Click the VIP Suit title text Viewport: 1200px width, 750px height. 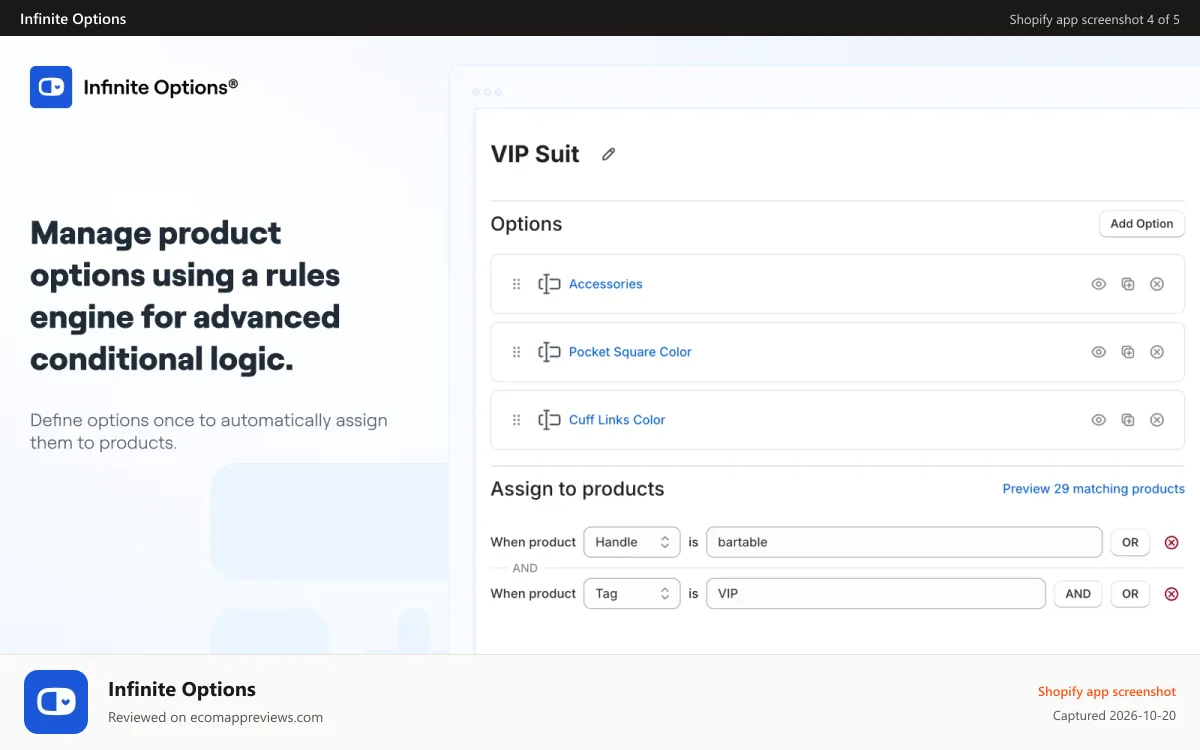535,154
